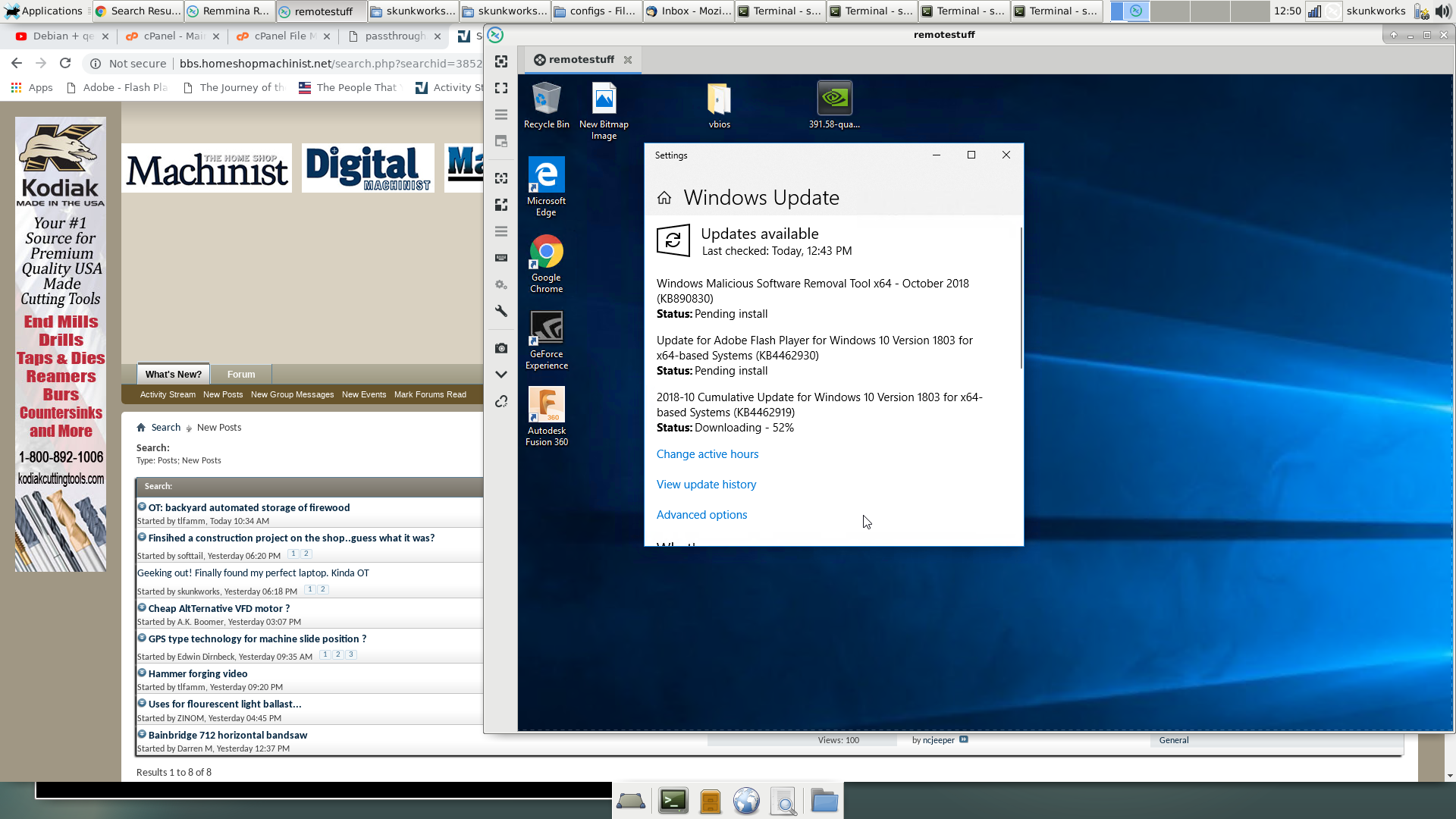
Task: Click the Settings window vertical scrollbar
Action: click(x=1021, y=298)
